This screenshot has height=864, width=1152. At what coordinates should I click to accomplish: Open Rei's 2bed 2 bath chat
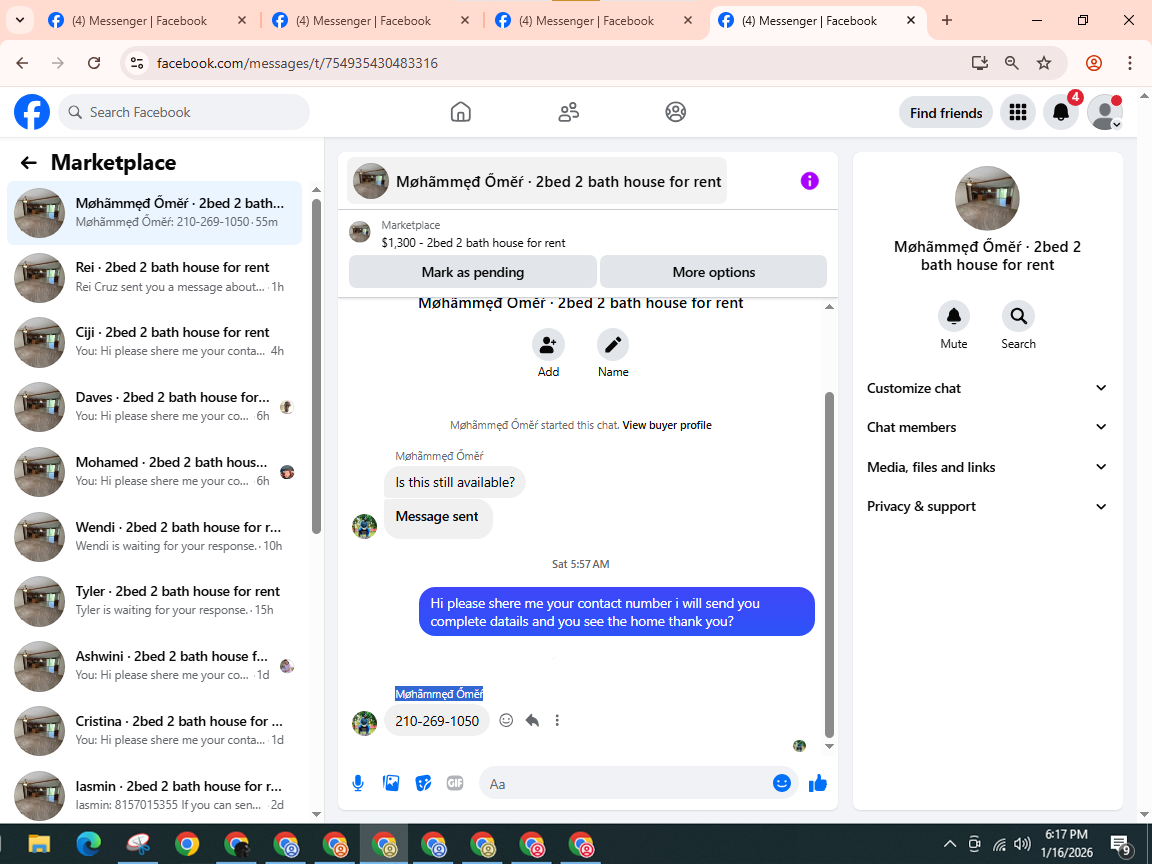(x=154, y=278)
